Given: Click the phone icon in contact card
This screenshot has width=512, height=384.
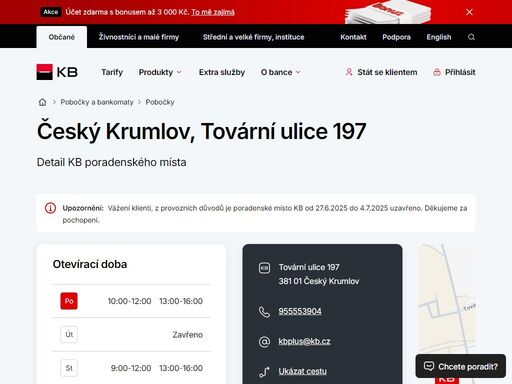Looking at the screenshot, I should pos(264,312).
